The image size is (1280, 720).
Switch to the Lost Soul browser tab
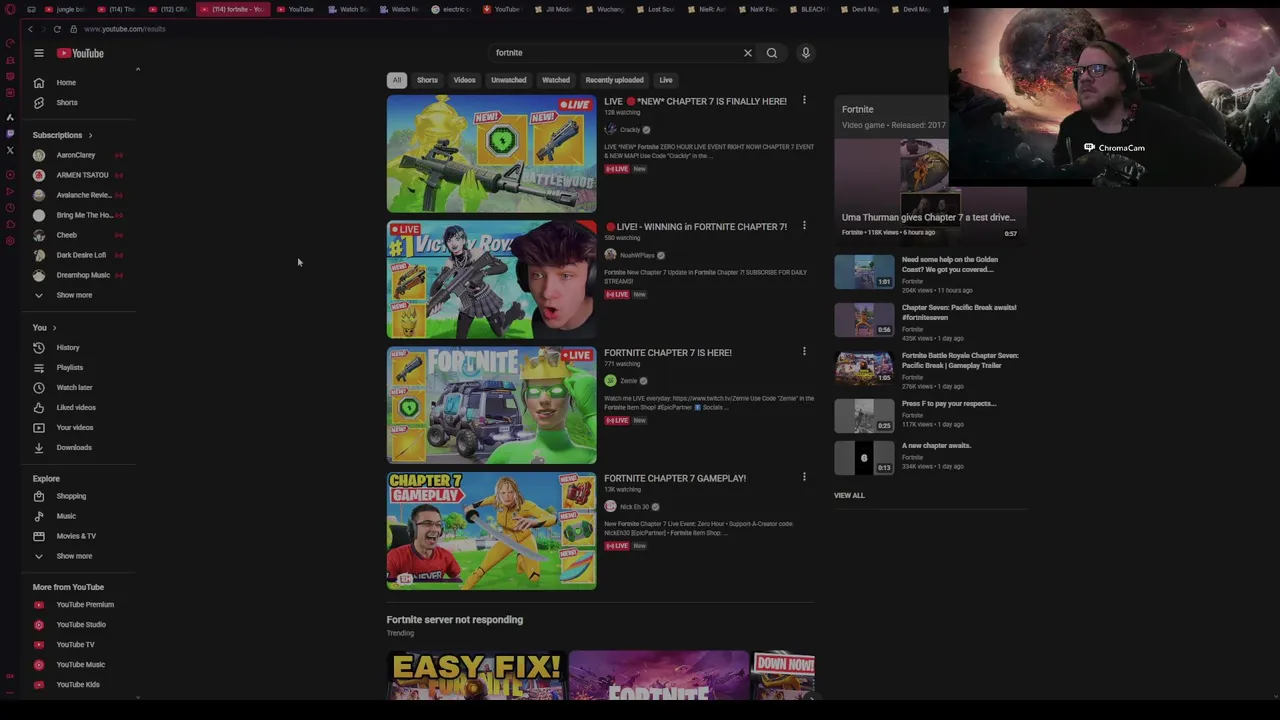click(x=655, y=9)
